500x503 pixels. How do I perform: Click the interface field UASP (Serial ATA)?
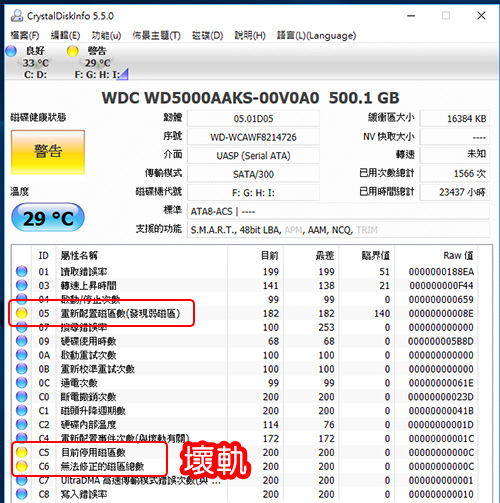(x=253, y=156)
